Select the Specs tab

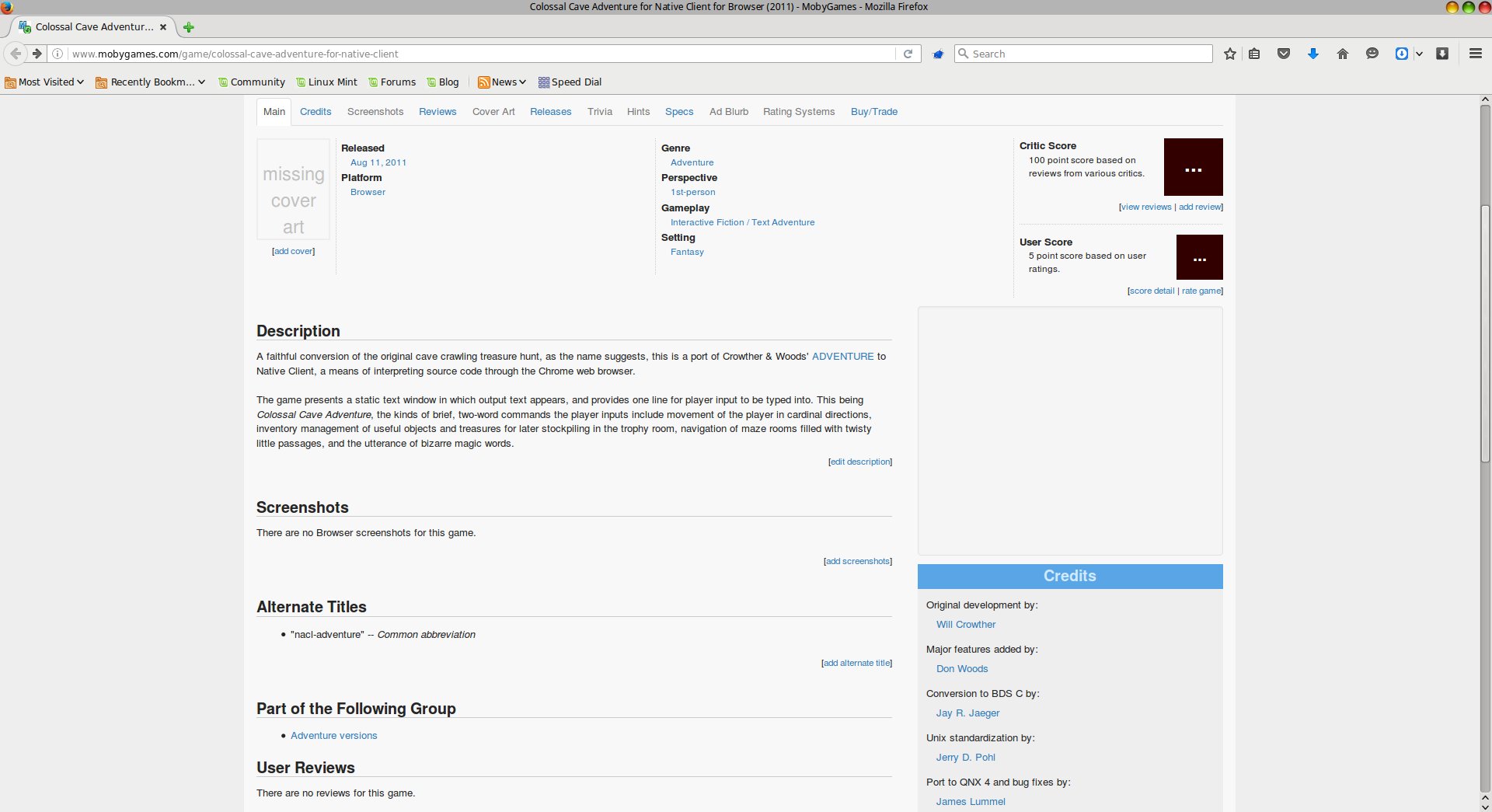pos(678,112)
